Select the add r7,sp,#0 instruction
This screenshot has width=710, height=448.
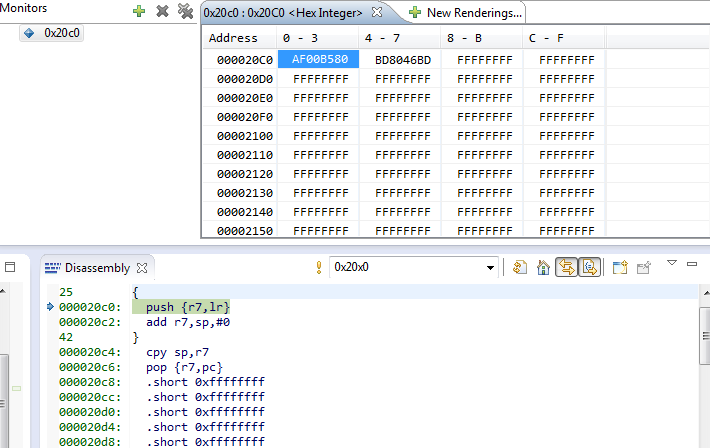(x=188, y=322)
